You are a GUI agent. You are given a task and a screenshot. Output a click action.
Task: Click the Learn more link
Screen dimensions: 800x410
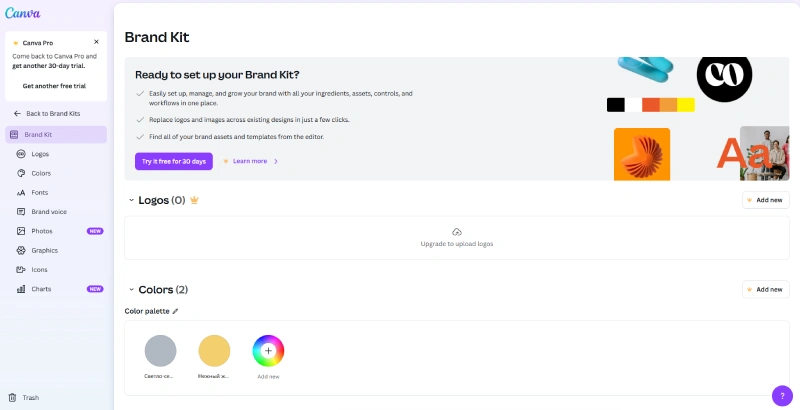click(x=250, y=161)
